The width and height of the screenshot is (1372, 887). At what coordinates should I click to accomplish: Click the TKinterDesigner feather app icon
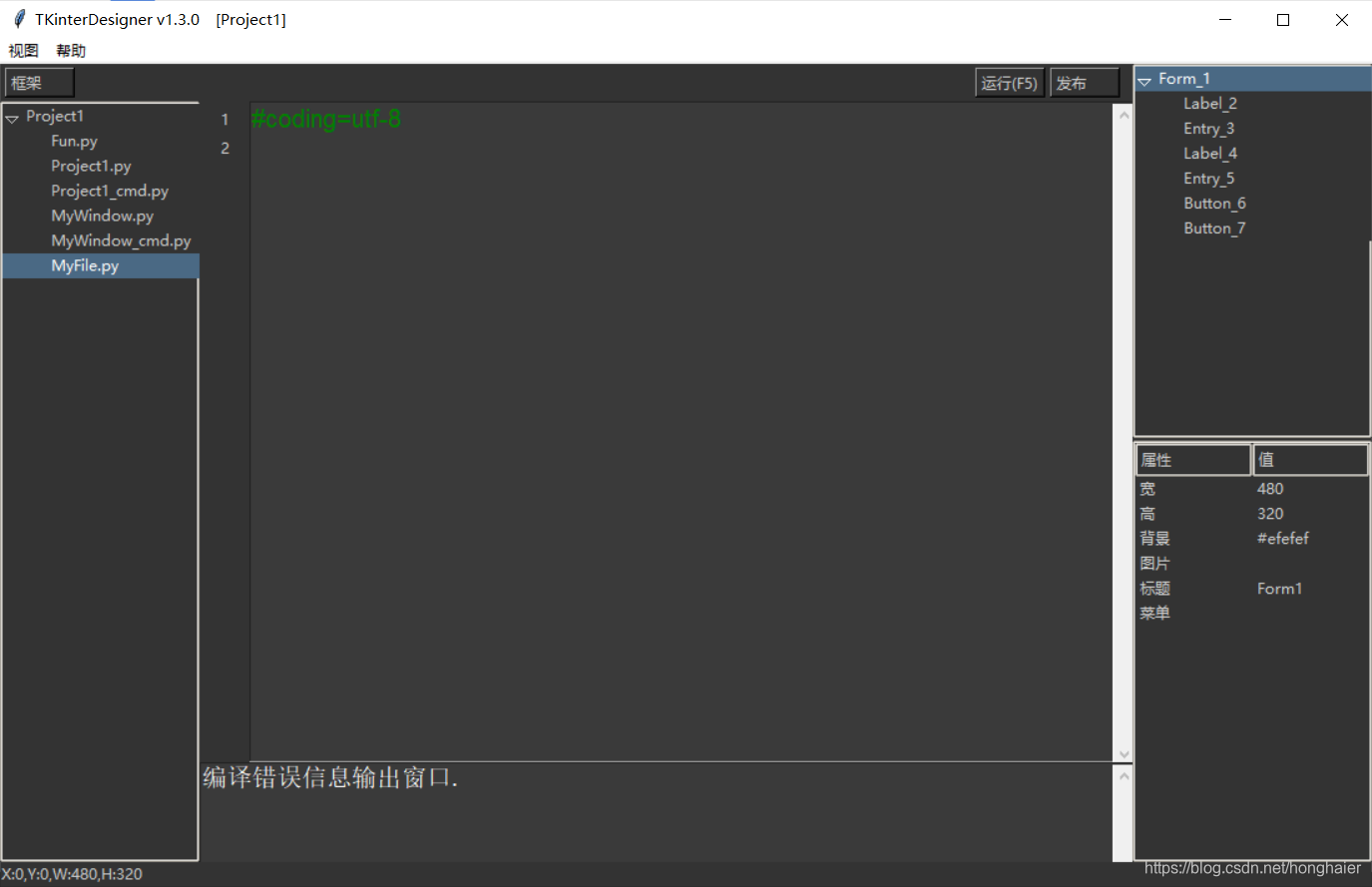[x=19, y=19]
